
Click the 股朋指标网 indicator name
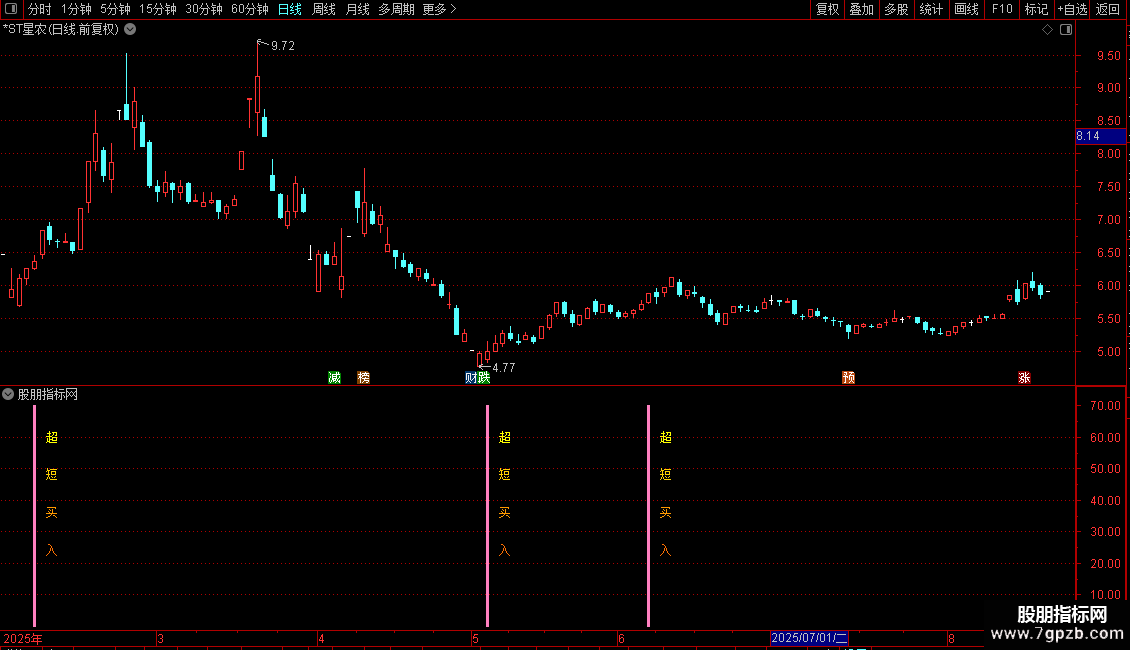click(48, 394)
